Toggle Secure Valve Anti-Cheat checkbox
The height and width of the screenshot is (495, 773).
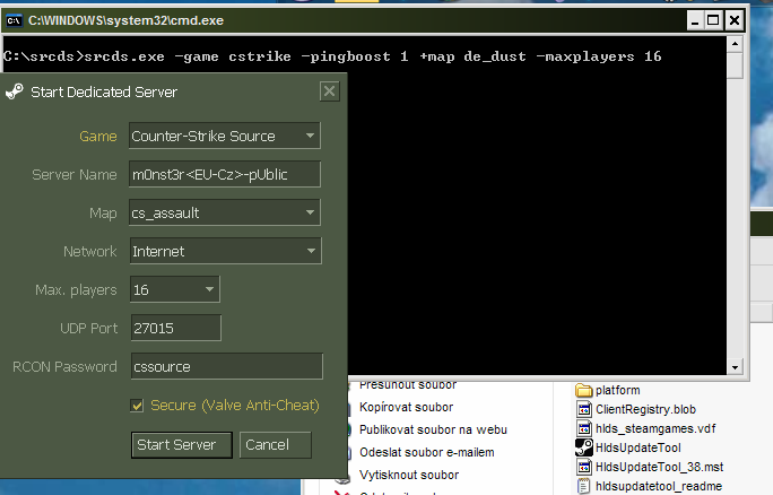pos(137,405)
